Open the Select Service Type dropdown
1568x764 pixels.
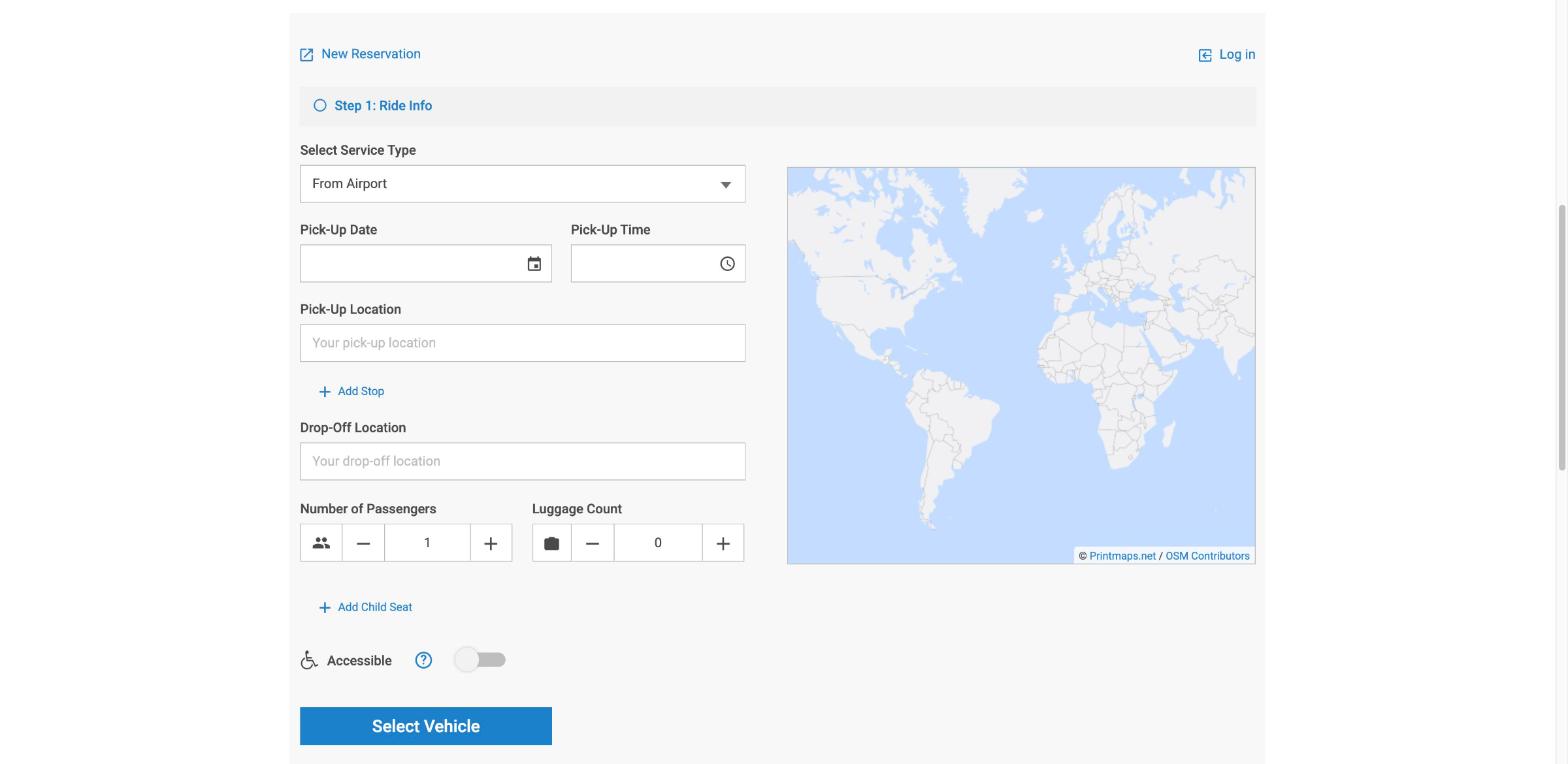(523, 184)
